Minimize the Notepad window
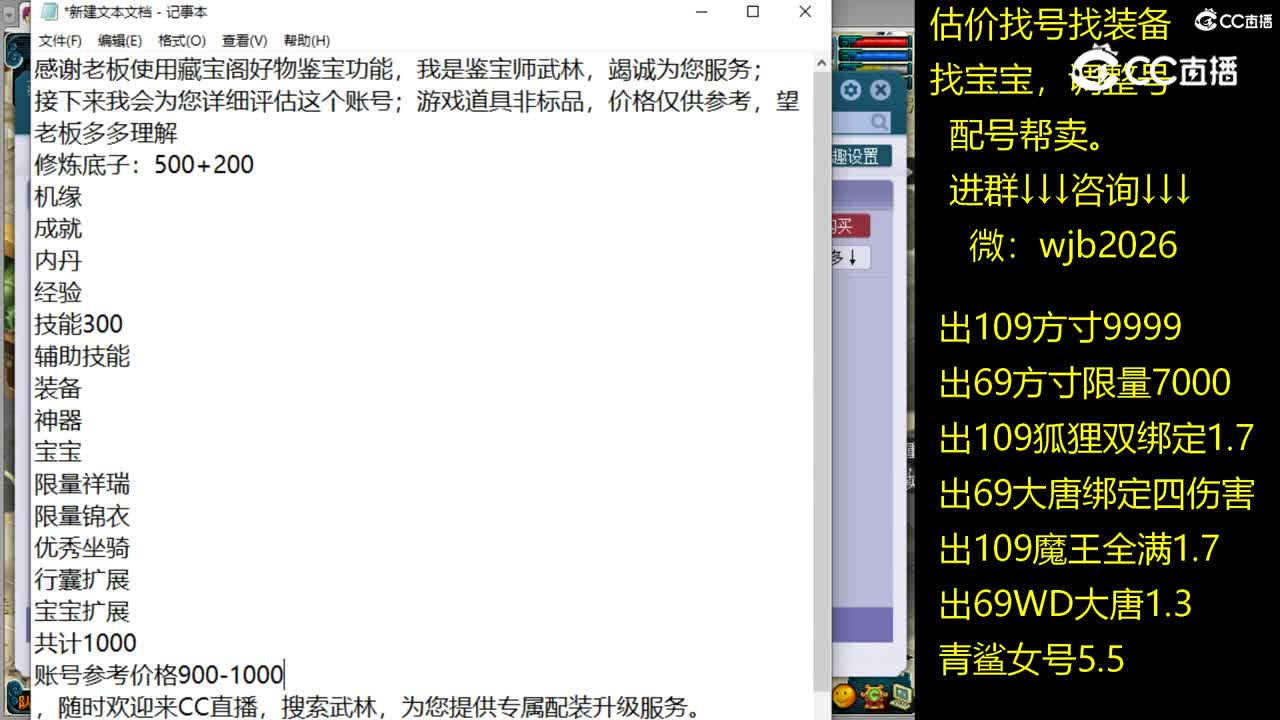This screenshot has height=720, width=1280. click(703, 12)
